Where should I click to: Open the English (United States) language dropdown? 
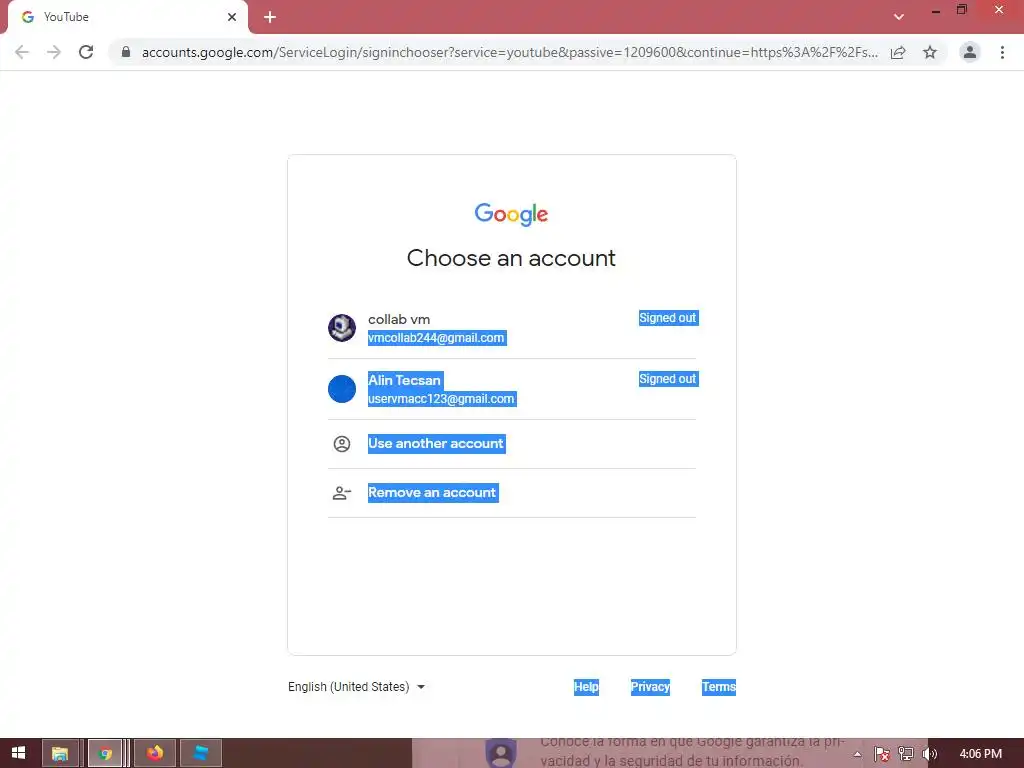[x=357, y=686]
